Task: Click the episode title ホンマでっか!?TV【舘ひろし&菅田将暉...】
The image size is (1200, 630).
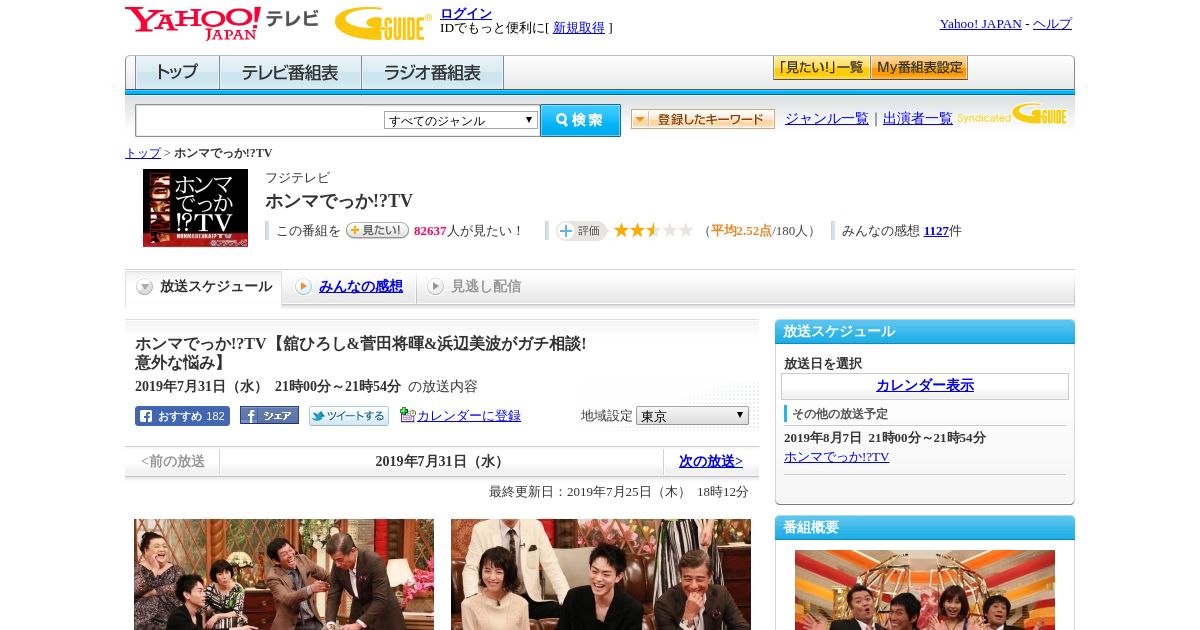Action: [361, 353]
